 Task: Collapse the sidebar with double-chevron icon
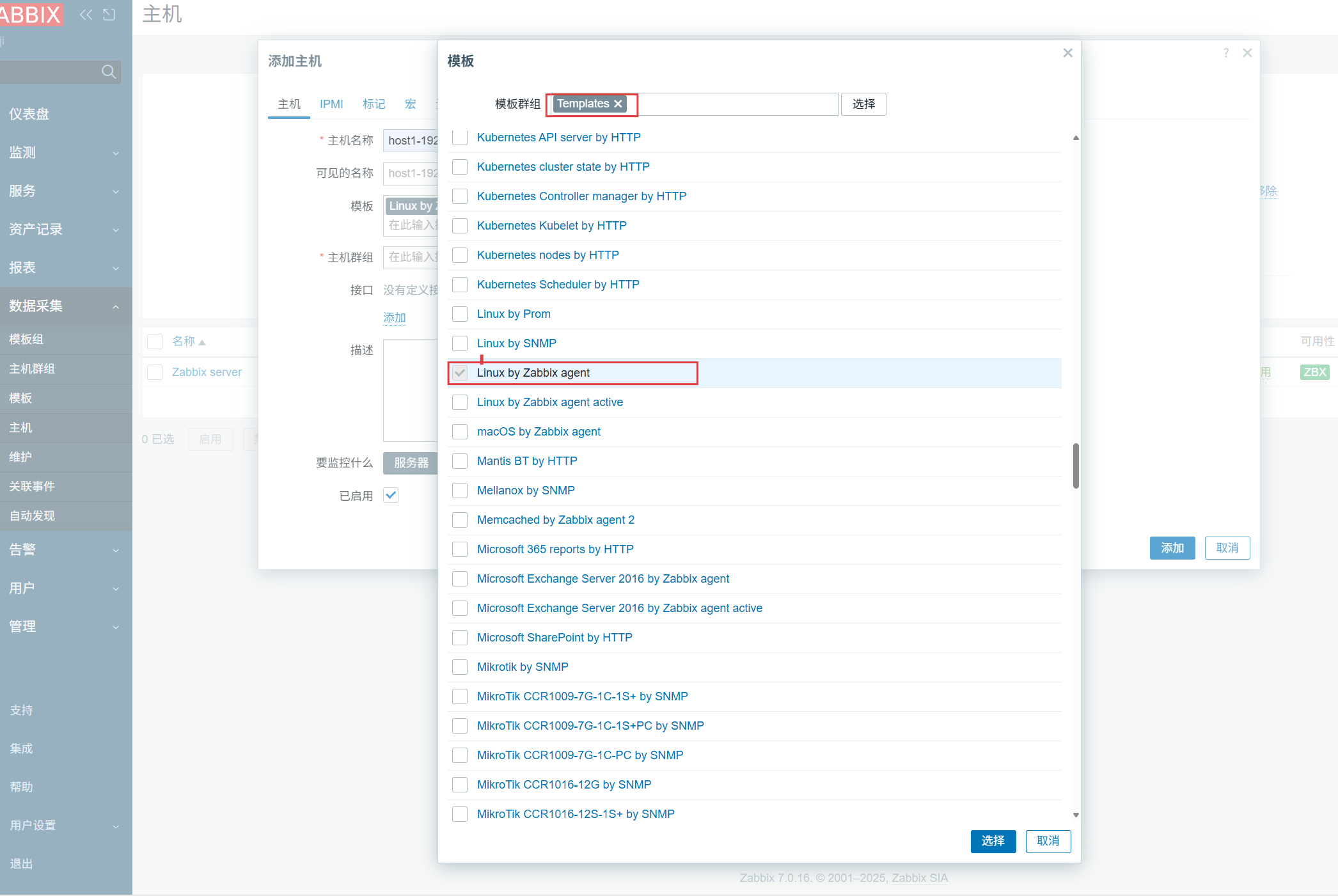pos(86,14)
